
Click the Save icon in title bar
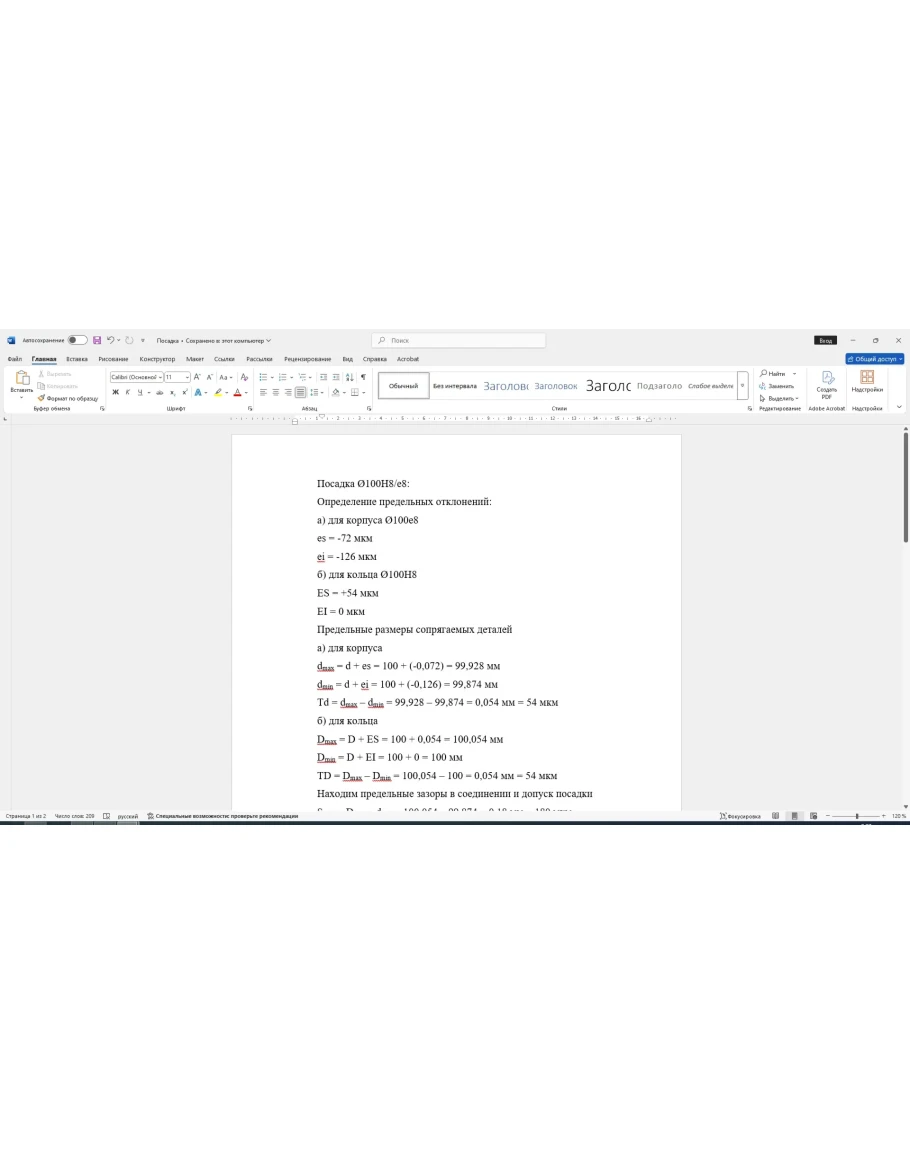(97, 340)
